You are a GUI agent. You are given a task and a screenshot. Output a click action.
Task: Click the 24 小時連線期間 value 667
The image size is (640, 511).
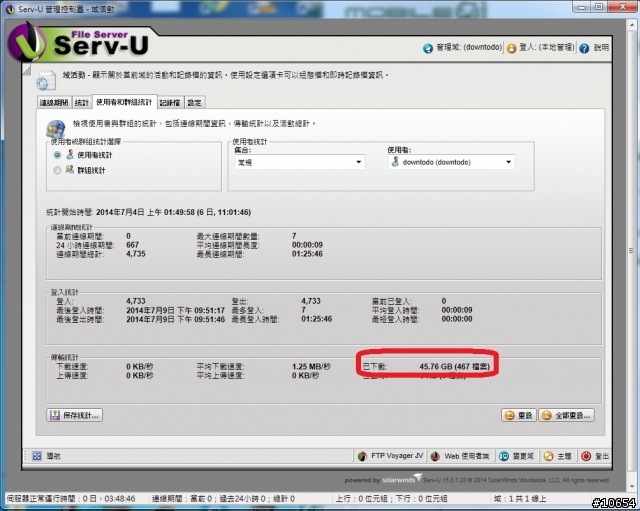[133, 245]
